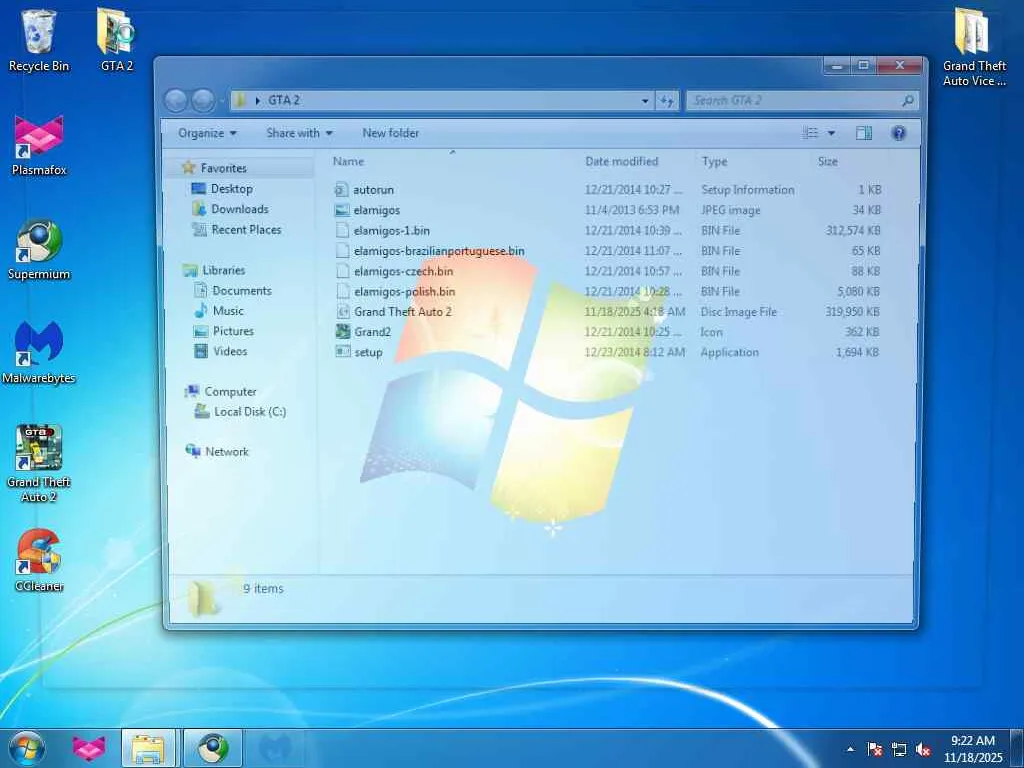The width and height of the screenshot is (1024, 768).
Task: Sort files by Size column
Action: (827, 161)
